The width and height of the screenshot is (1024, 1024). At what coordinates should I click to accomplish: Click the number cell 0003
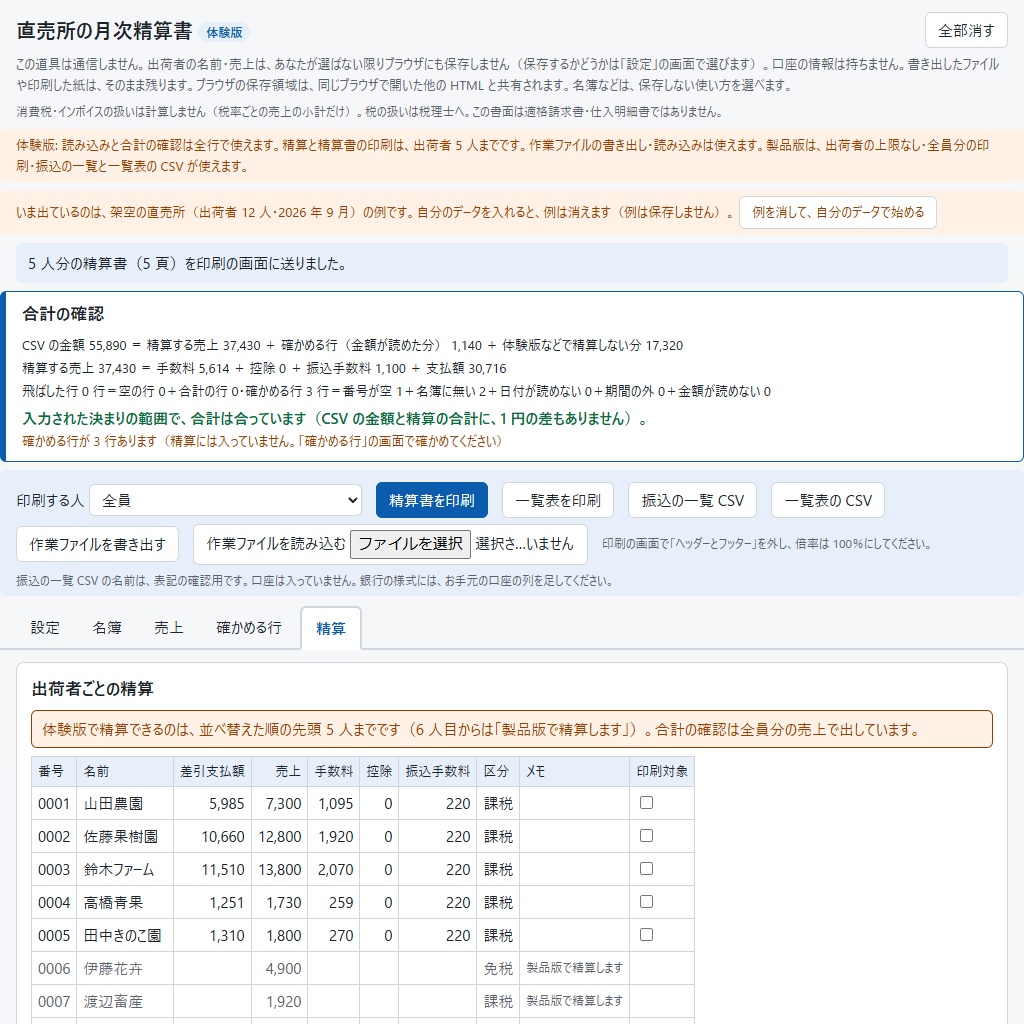[x=54, y=869]
